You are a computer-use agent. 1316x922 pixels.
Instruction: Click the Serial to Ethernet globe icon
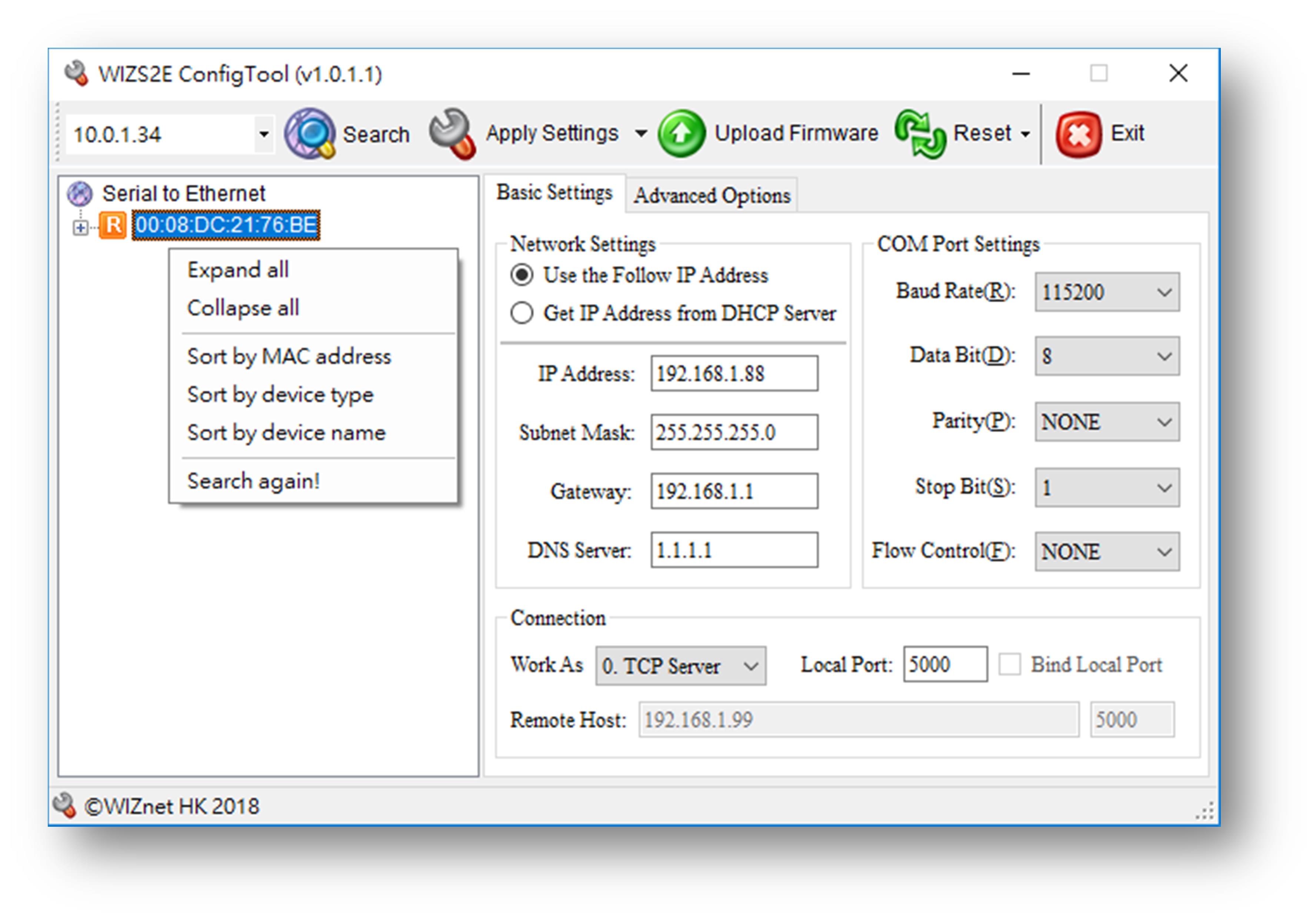pyautogui.click(x=79, y=193)
